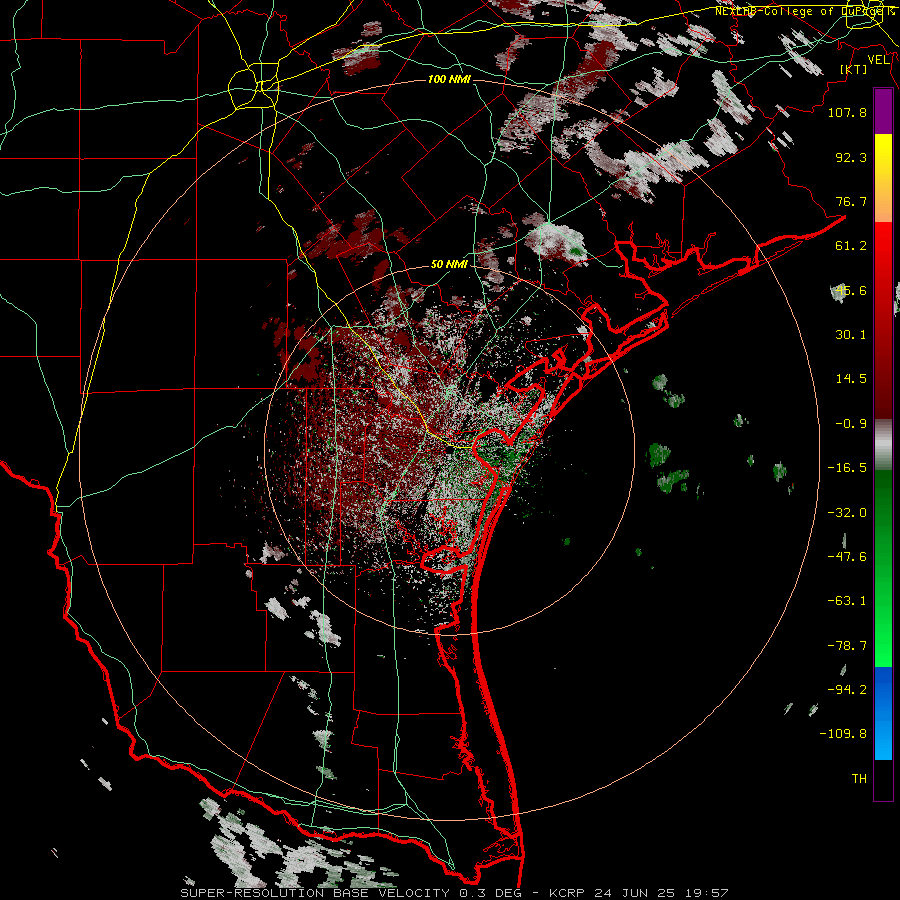Viewport: 900px width, 900px height.
Task: Click the 14.5 value on velocity scale
Action: (851, 379)
